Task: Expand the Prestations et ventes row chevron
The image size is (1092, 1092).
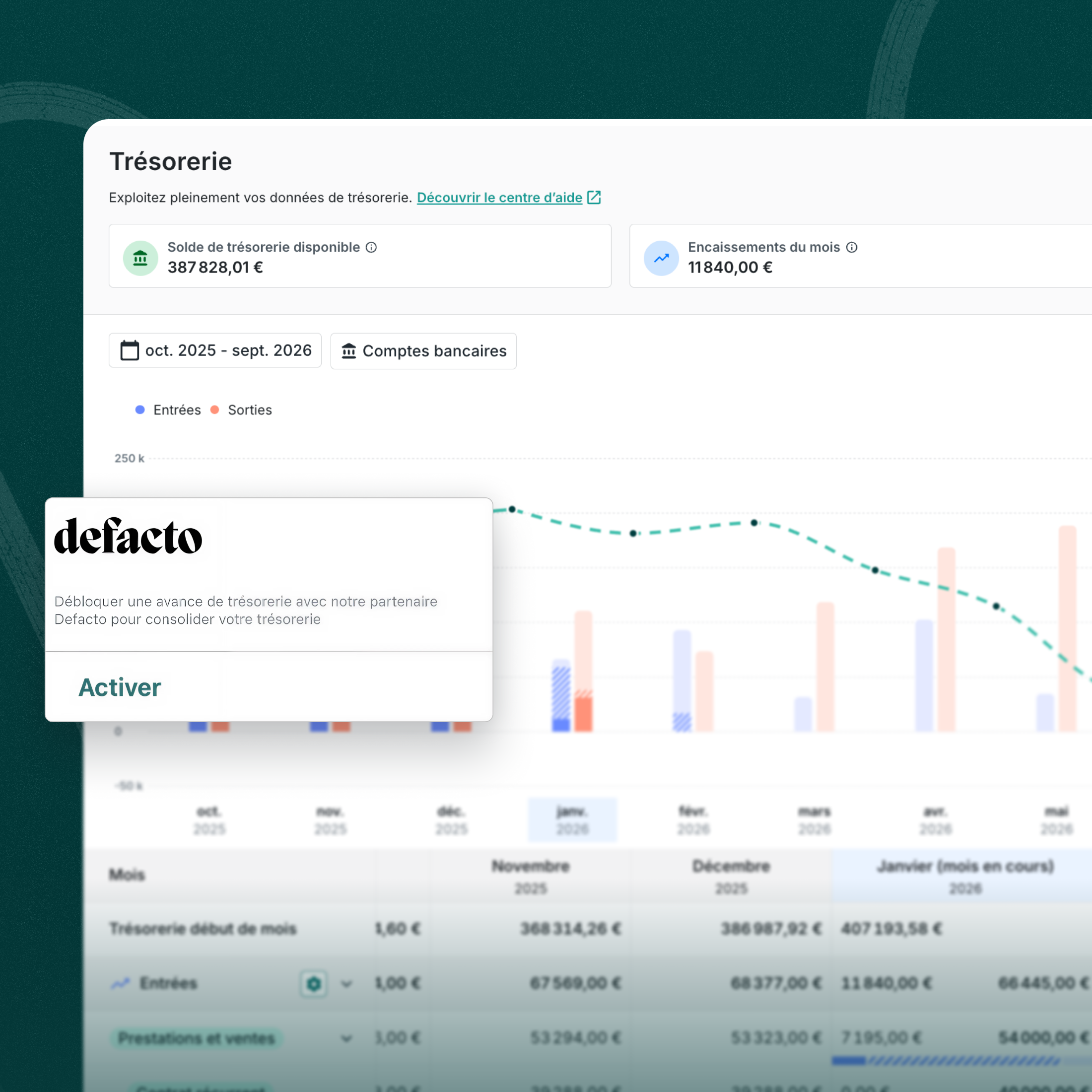Action: click(x=347, y=1038)
